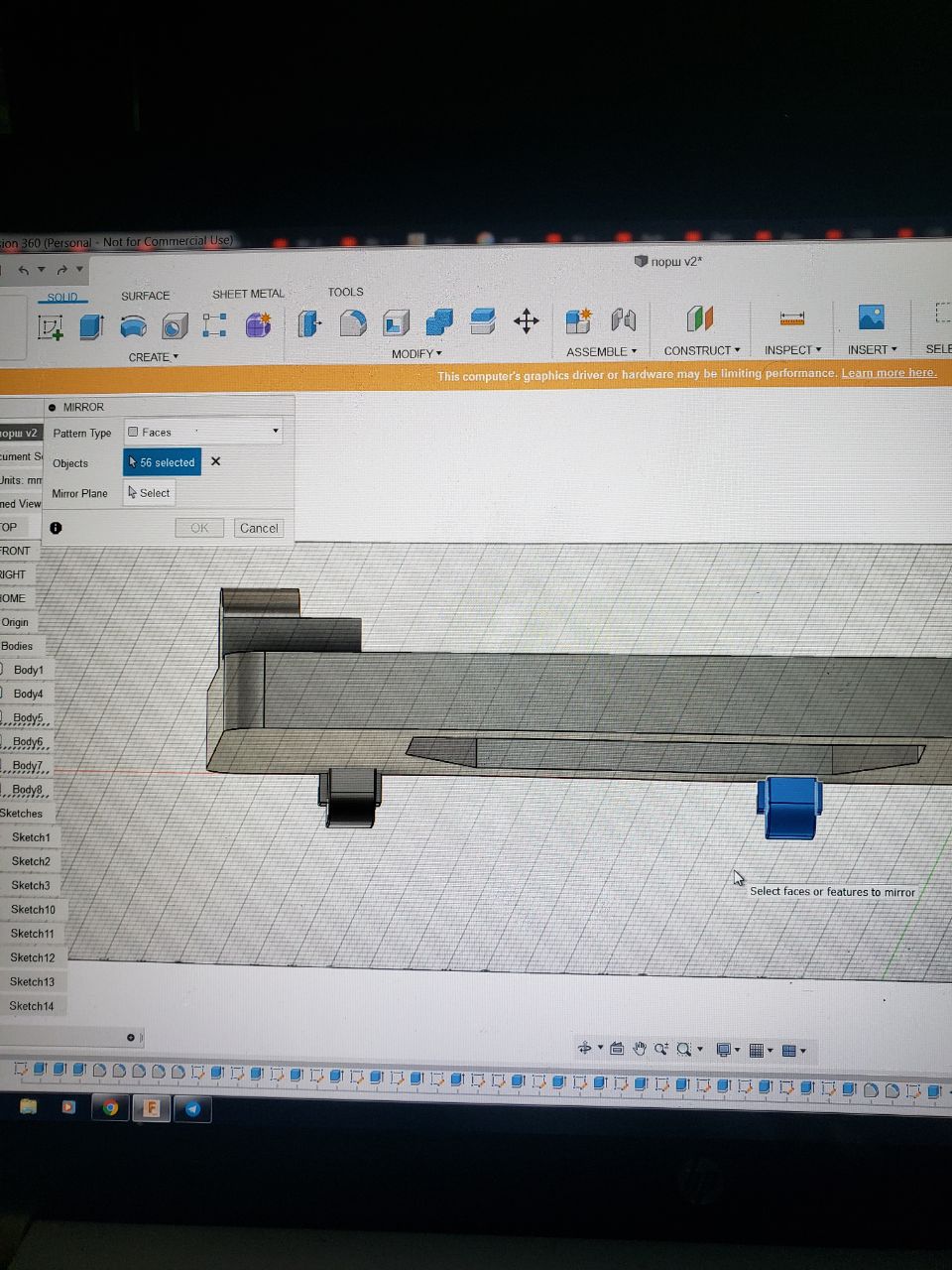Select the Joint tool icon
This screenshot has height=1270, width=952.
[x=623, y=318]
